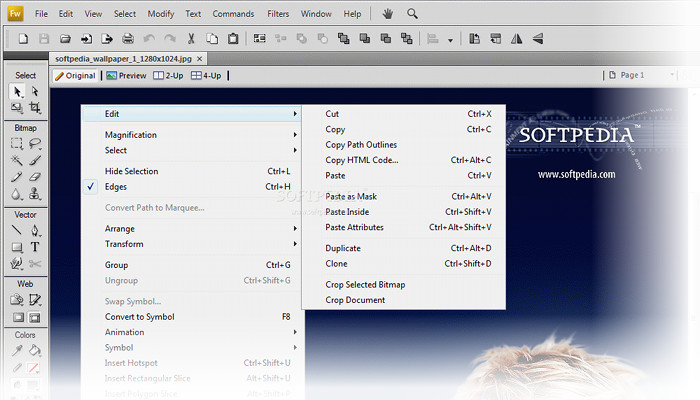Select the Rectangle vector tool
This screenshot has width=700, height=400.
point(17,247)
